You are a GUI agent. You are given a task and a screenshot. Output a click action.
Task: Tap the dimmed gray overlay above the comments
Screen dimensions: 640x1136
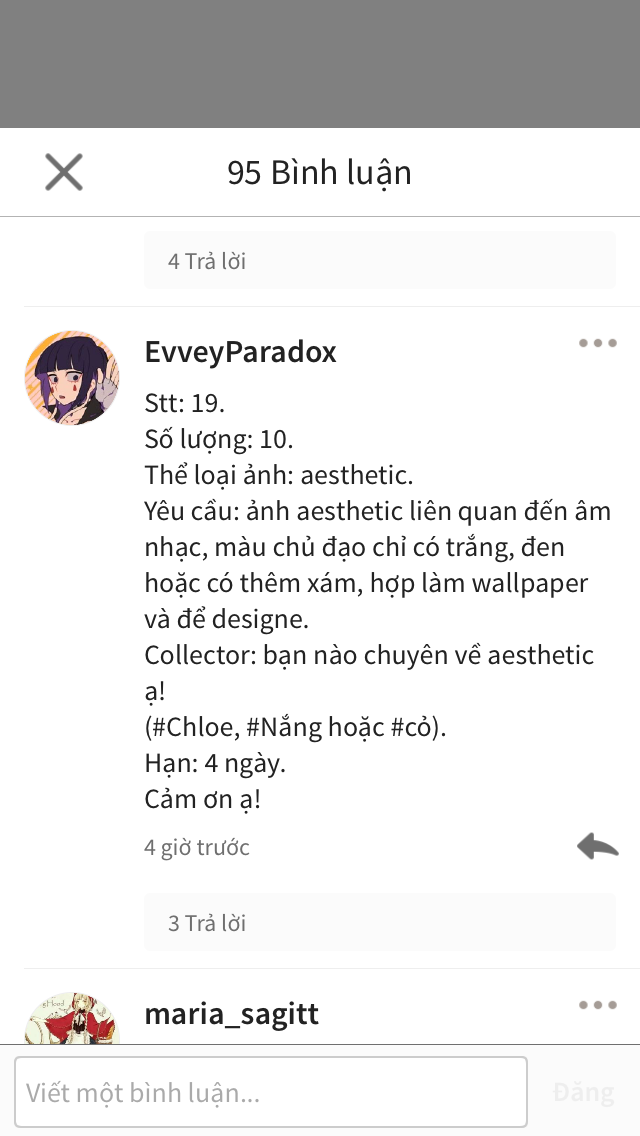point(320,64)
